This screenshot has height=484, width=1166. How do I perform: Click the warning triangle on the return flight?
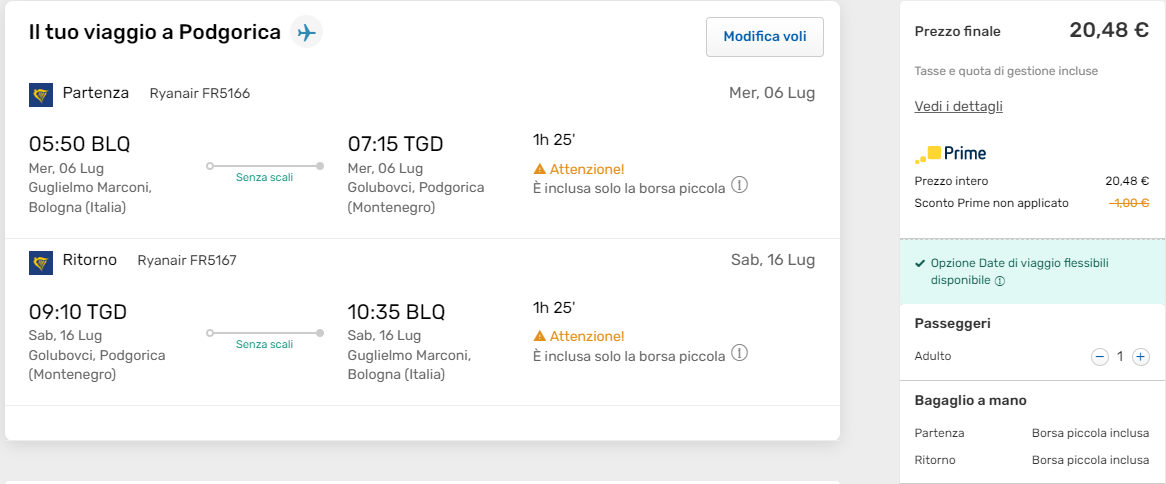(540, 336)
